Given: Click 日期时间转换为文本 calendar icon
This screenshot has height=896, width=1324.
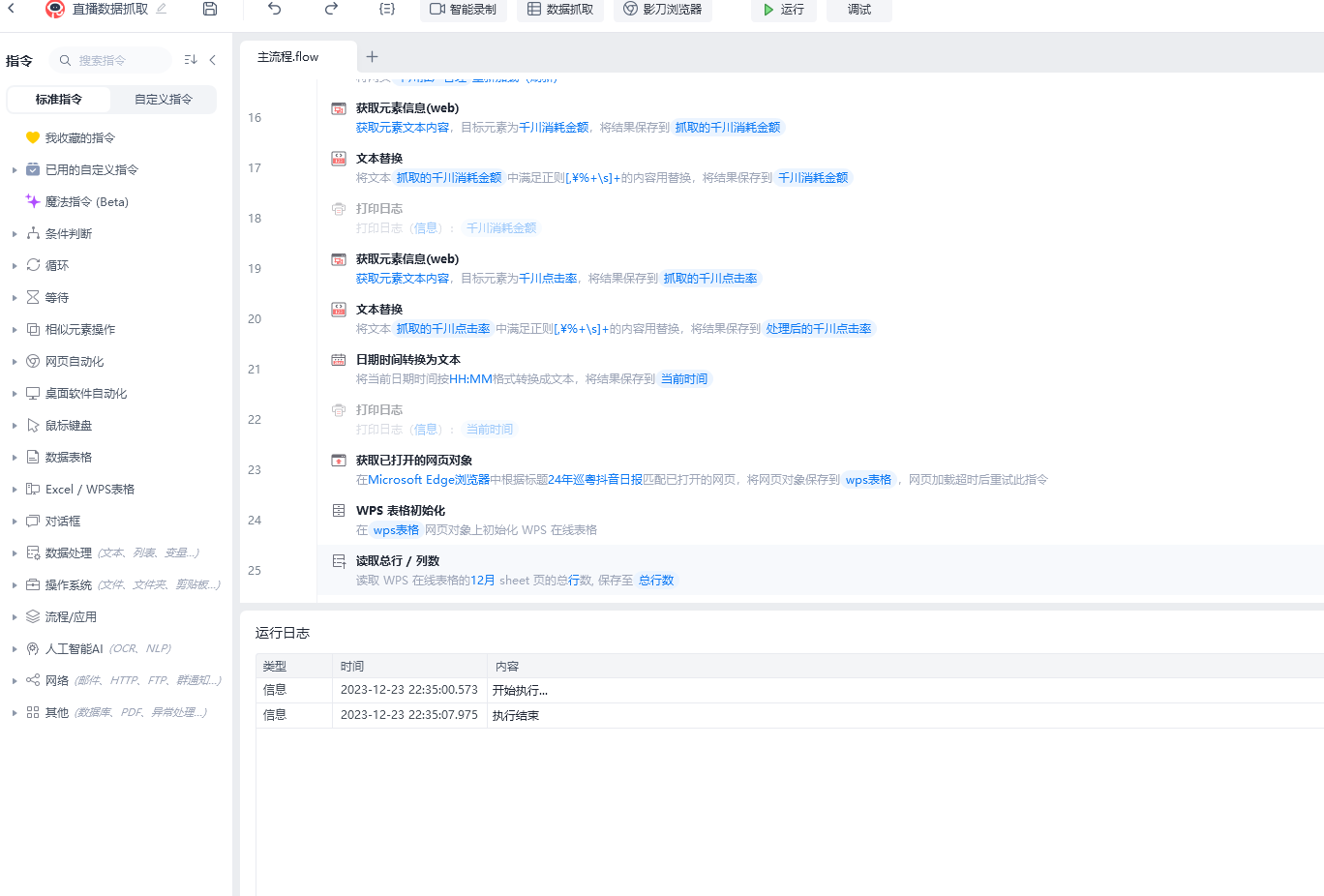Looking at the screenshot, I should click(x=339, y=360).
